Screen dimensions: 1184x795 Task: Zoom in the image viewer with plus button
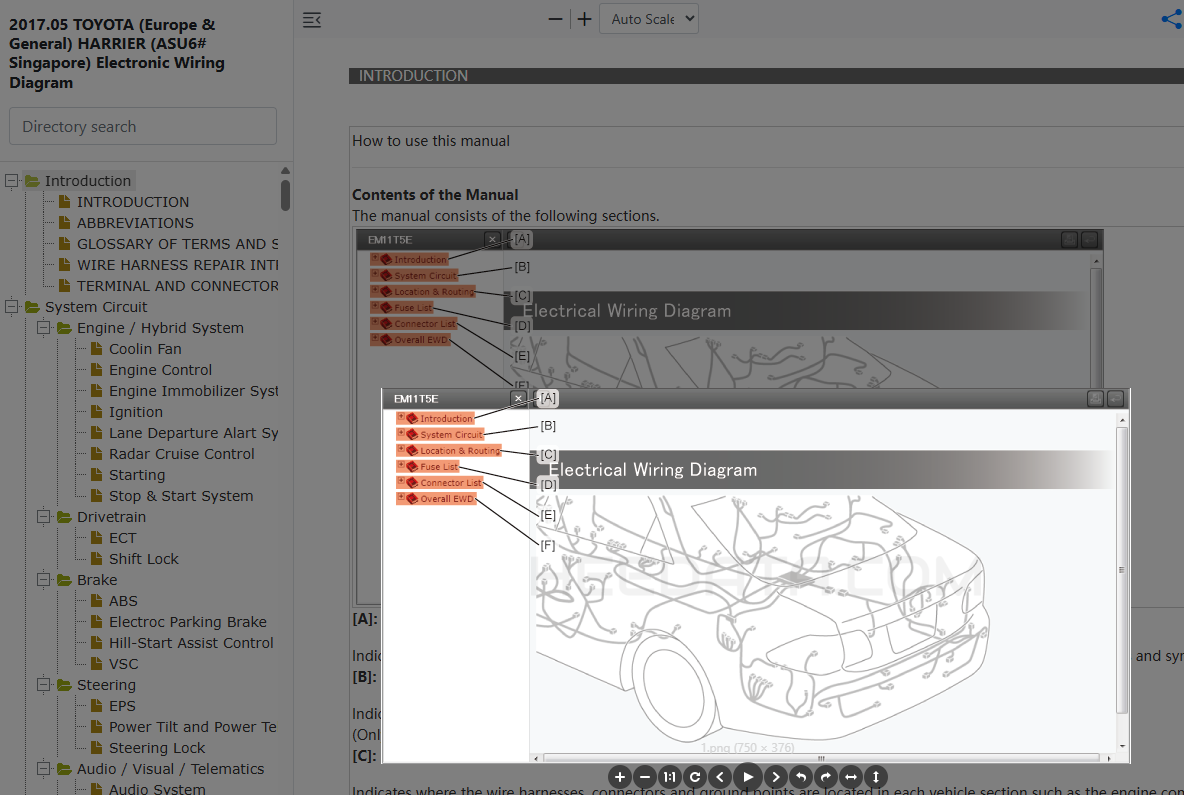[619, 777]
